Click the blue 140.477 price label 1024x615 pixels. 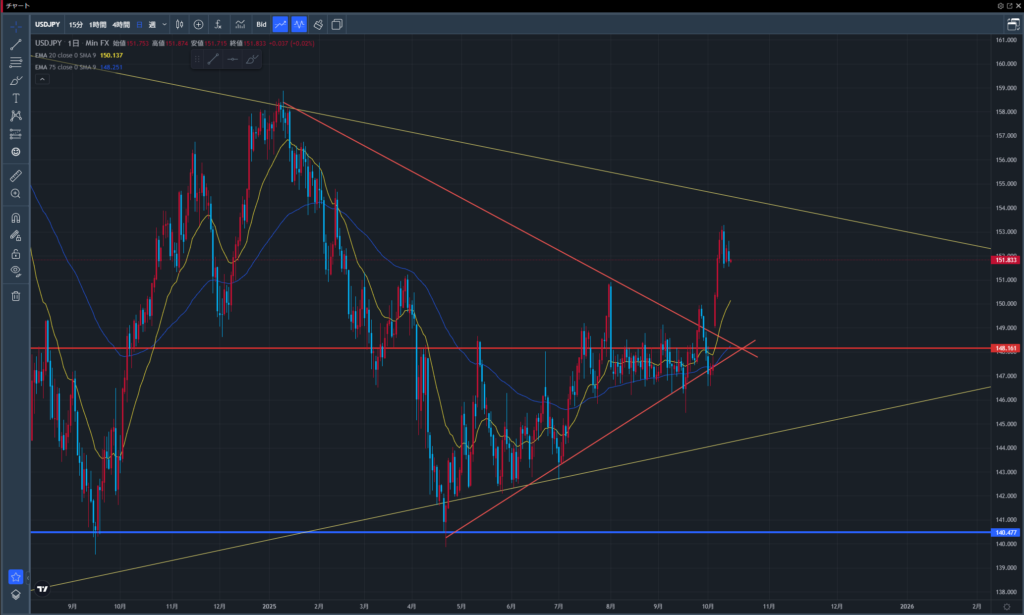tap(1006, 533)
